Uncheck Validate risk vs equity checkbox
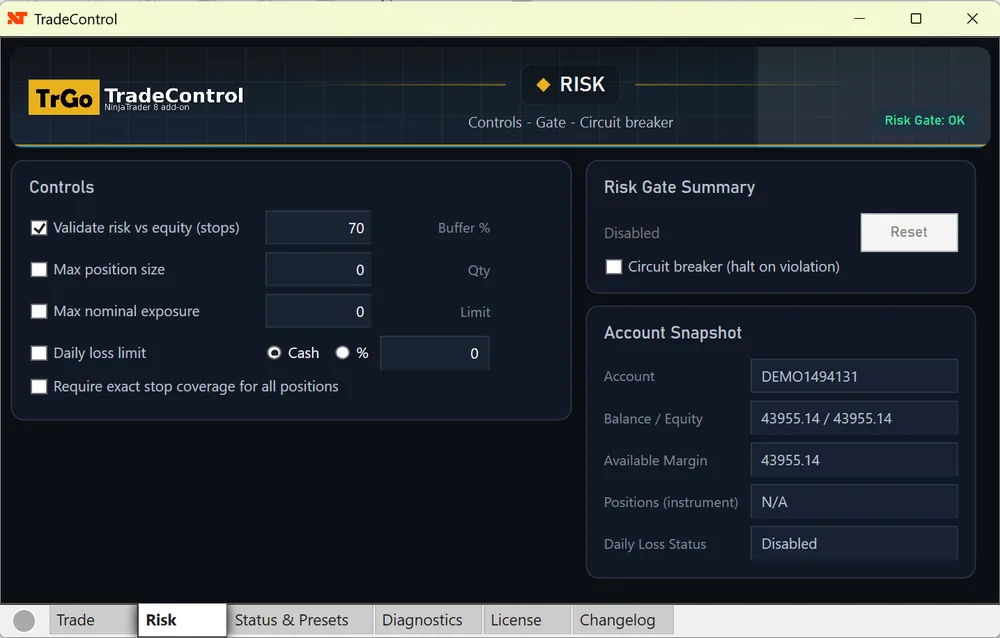 (39, 228)
